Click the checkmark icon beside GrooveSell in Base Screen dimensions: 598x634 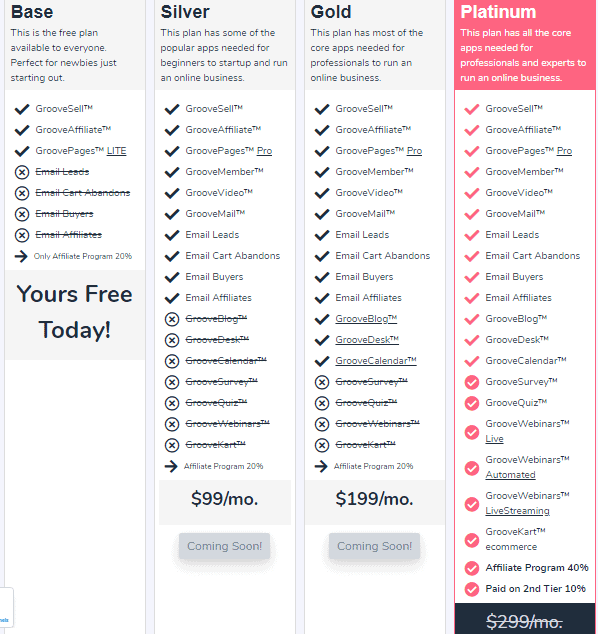(x=22, y=109)
